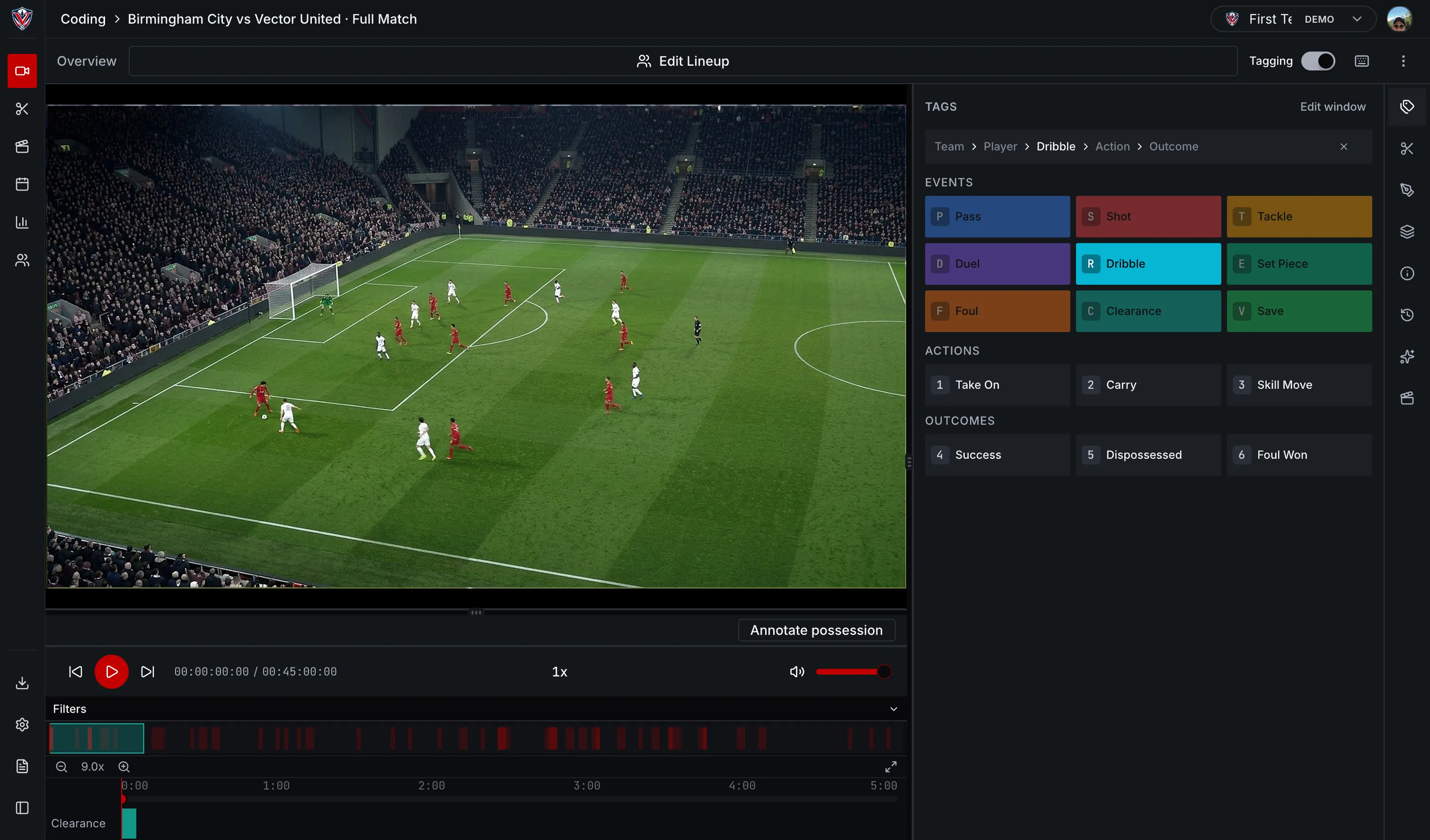Open the user avatar profile
Viewport: 1430px width, 840px height.
[x=1399, y=19]
